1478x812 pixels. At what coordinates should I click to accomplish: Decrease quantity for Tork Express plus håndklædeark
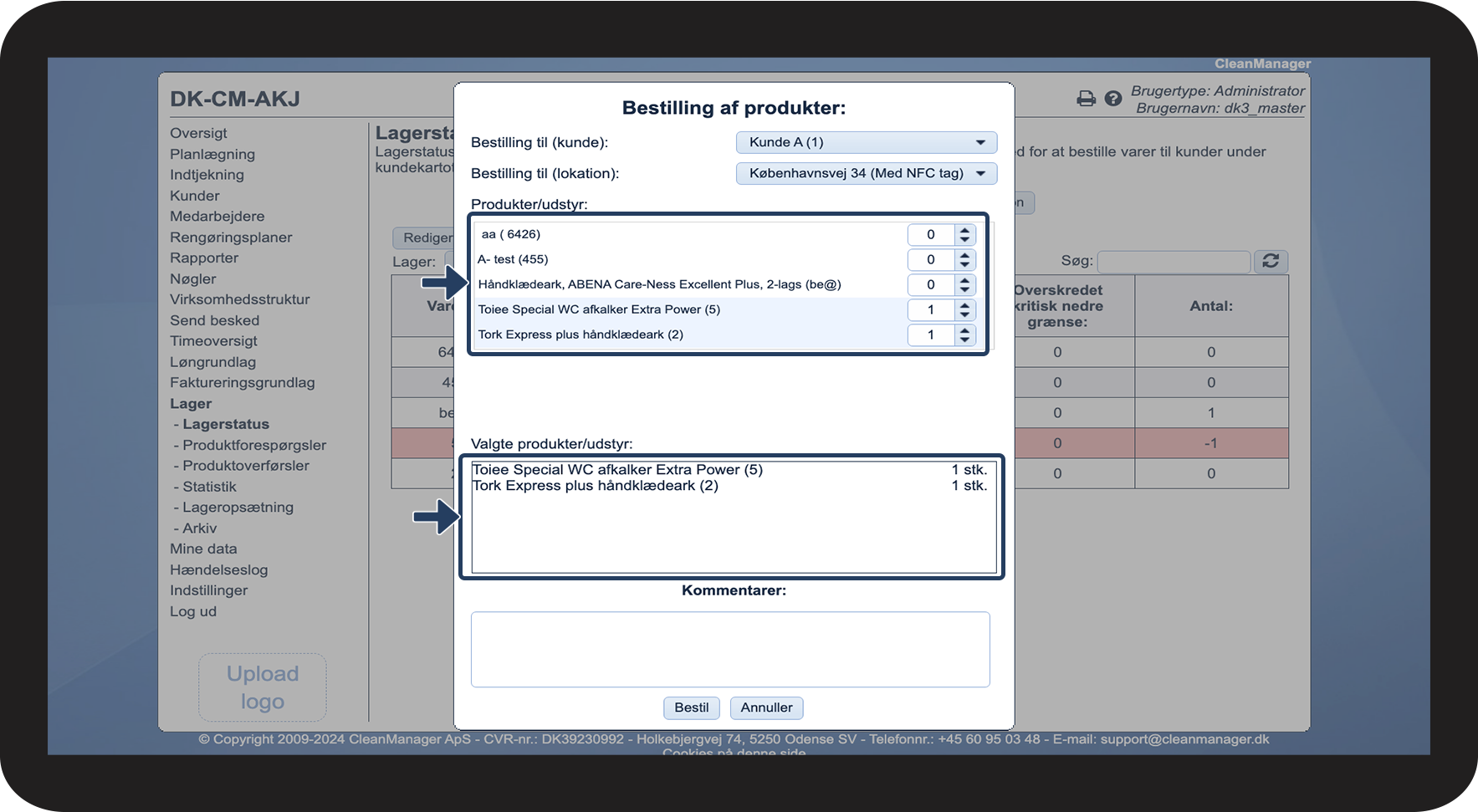coord(965,340)
